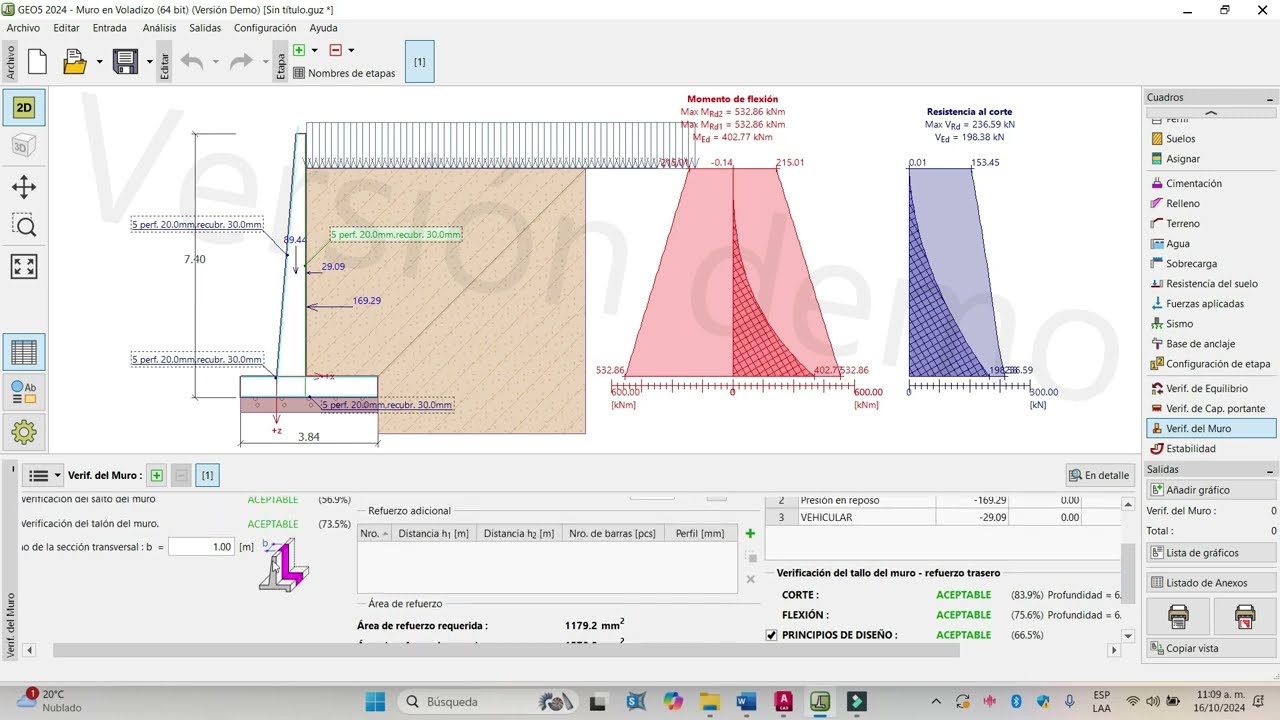1280x720 pixels.
Task: Click the Añadir gráfico button
Action: tap(1211, 490)
